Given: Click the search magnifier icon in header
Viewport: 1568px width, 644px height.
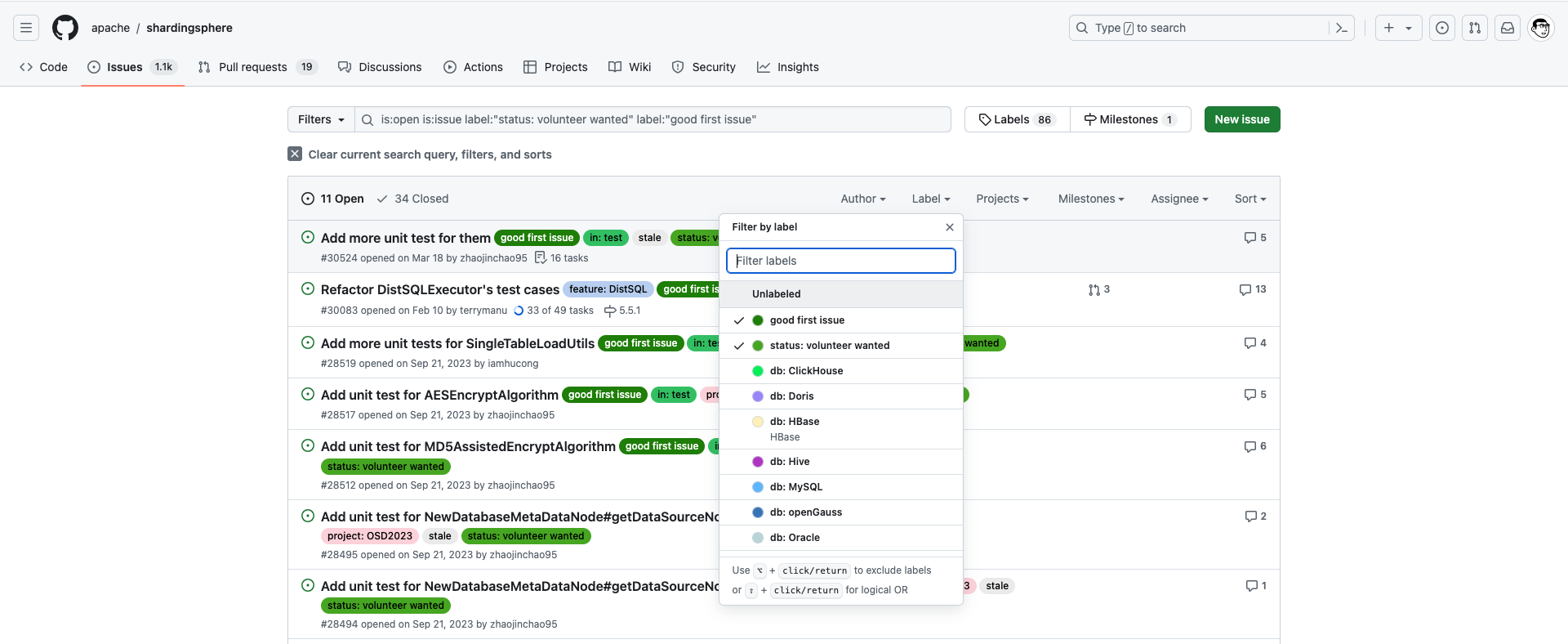Looking at the screenshot, I should (x=1082, y=28).
